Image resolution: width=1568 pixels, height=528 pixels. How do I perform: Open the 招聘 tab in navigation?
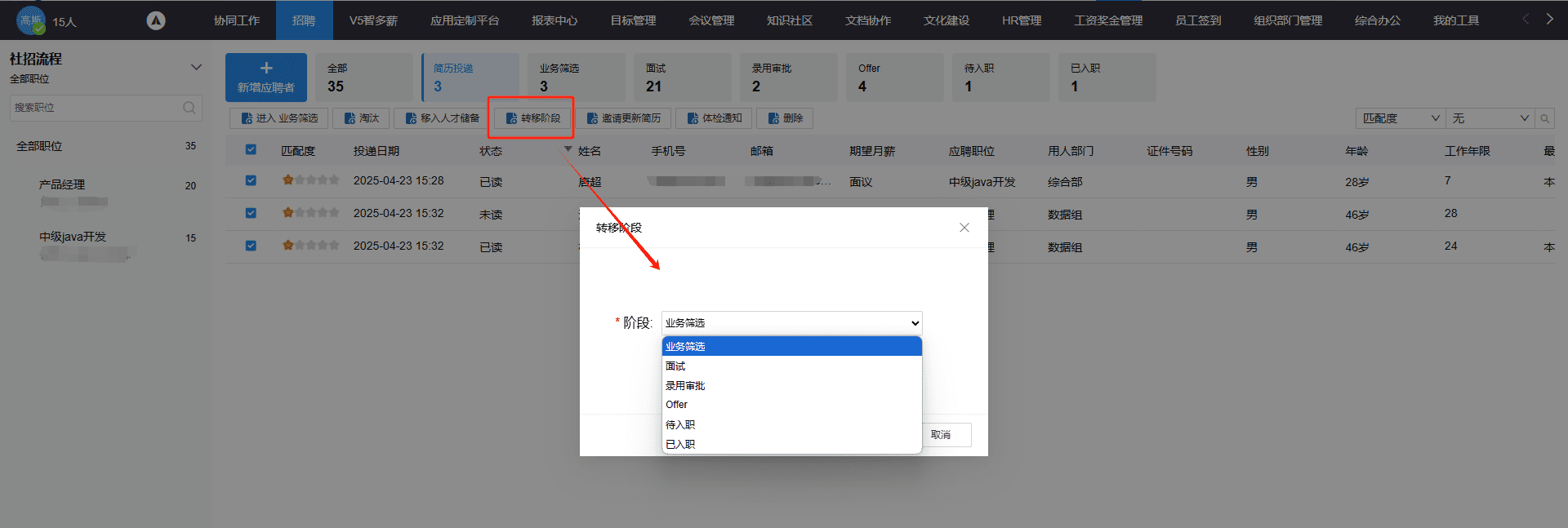304,20
